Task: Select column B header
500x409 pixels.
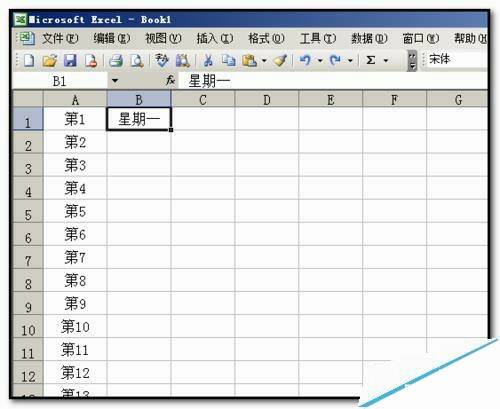Action: pos(139,99)
